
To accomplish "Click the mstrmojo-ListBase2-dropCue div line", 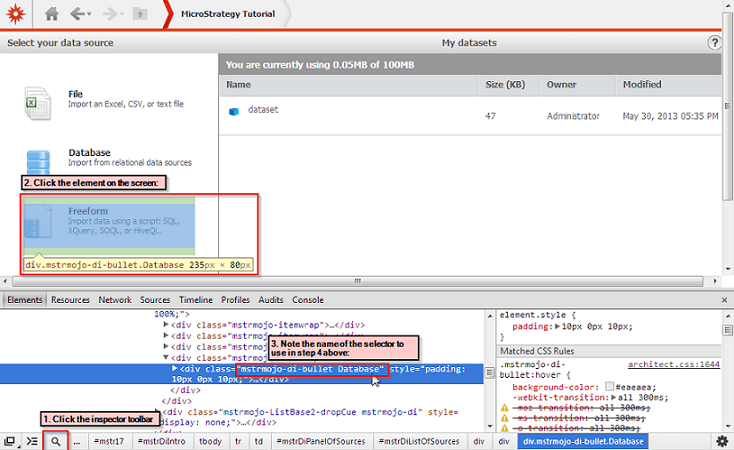I will click(312, 417).
